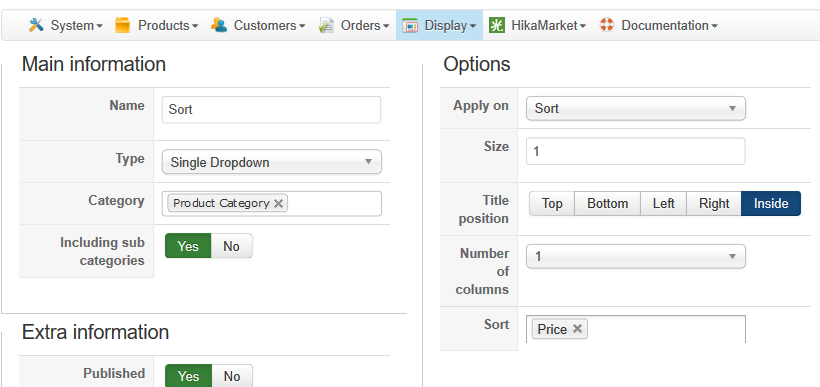This screenshot has width=820, height=387.
Task: Set Including sub categories to No
Action: [231, 246]
